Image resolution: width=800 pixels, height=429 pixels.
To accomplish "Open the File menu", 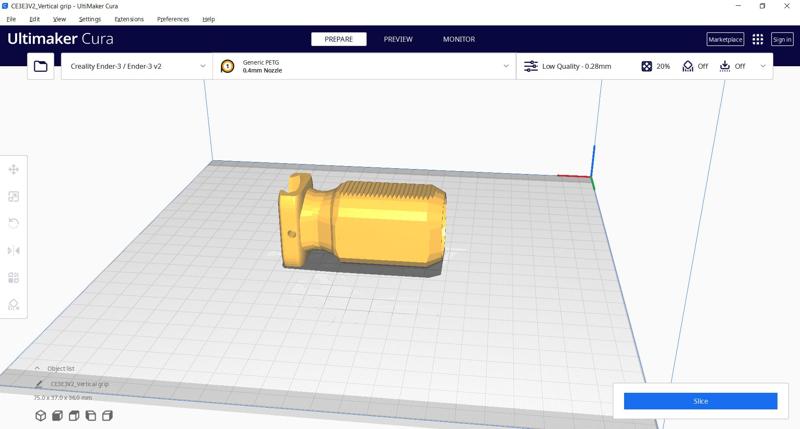I will 11,19.
